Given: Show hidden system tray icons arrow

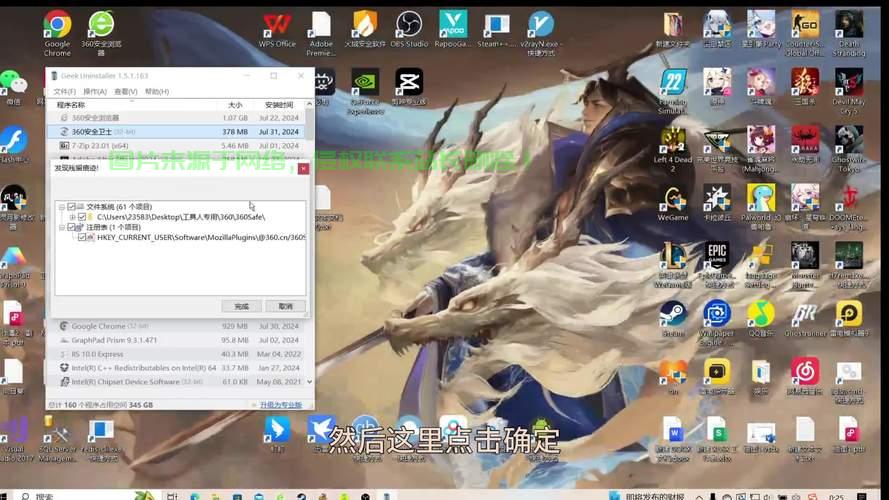Looking at the screenshot, I should point(699,497).
